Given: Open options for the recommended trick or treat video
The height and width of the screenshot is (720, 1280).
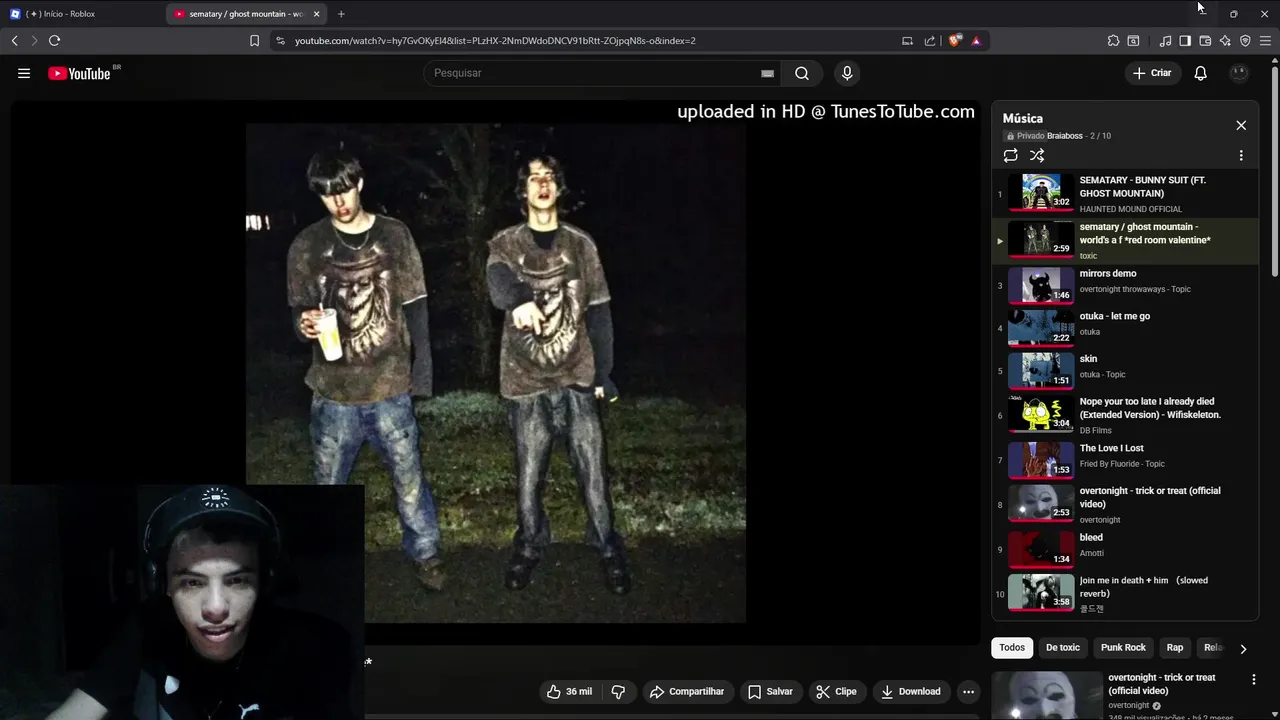Looking at the screenshot, I should click(x=1254, y=680).
